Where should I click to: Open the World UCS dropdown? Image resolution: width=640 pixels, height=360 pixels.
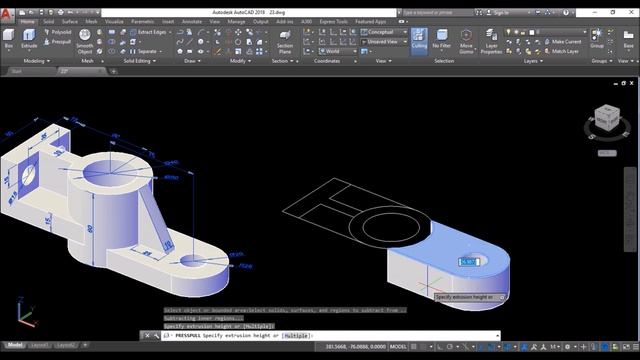338,51
